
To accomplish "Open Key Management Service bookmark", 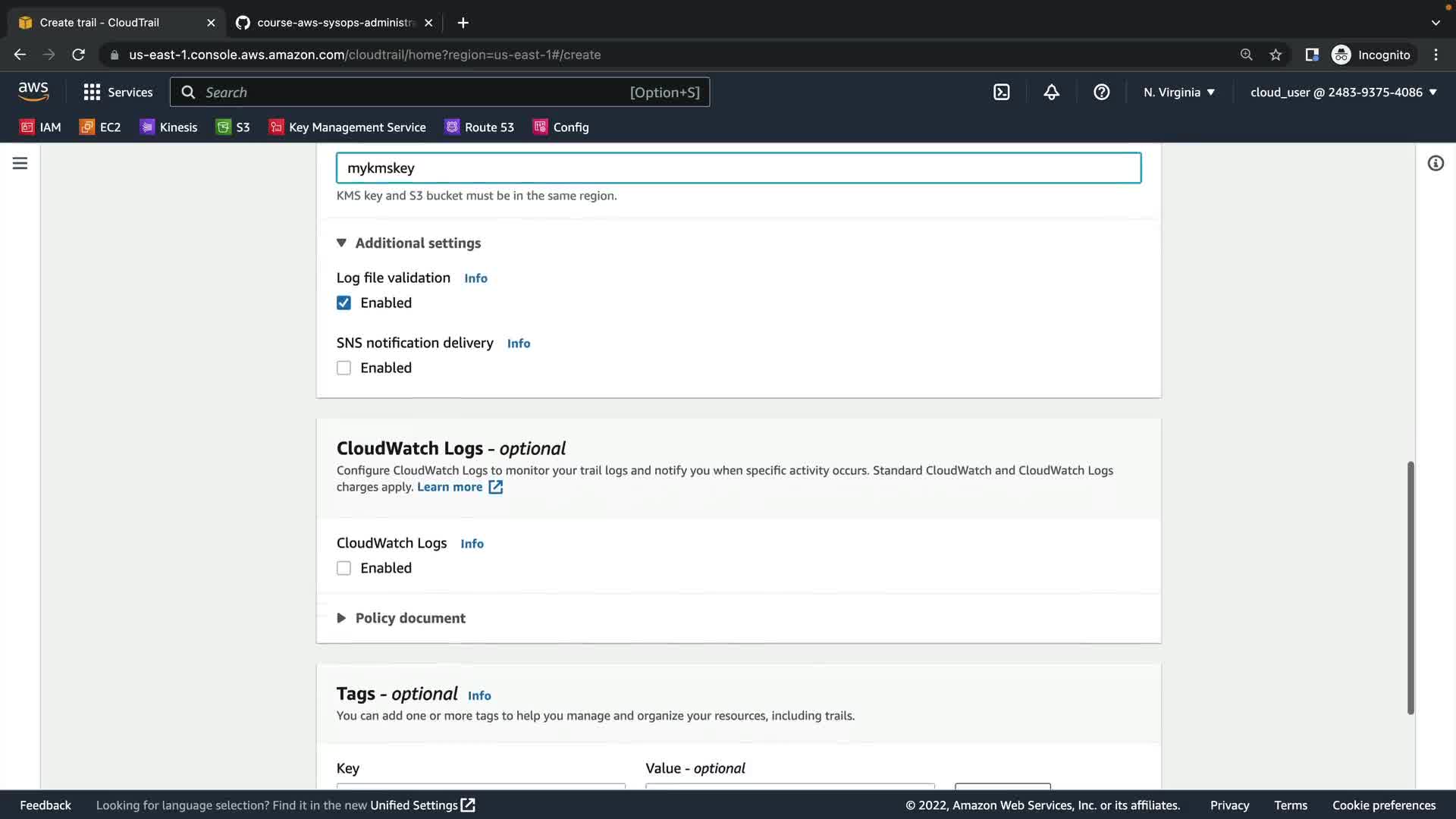I will click(347, 127).
